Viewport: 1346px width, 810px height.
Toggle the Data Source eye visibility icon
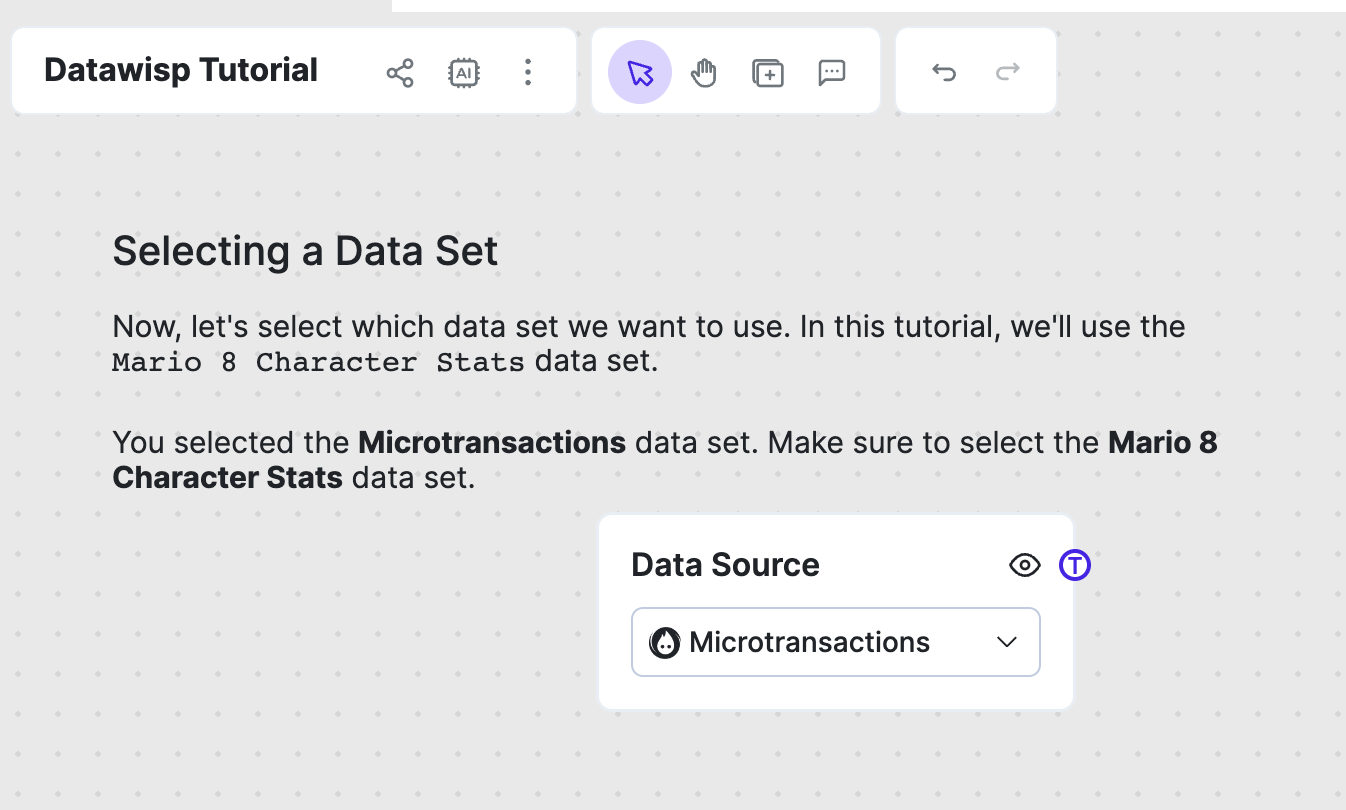(x=1025, y=565)
